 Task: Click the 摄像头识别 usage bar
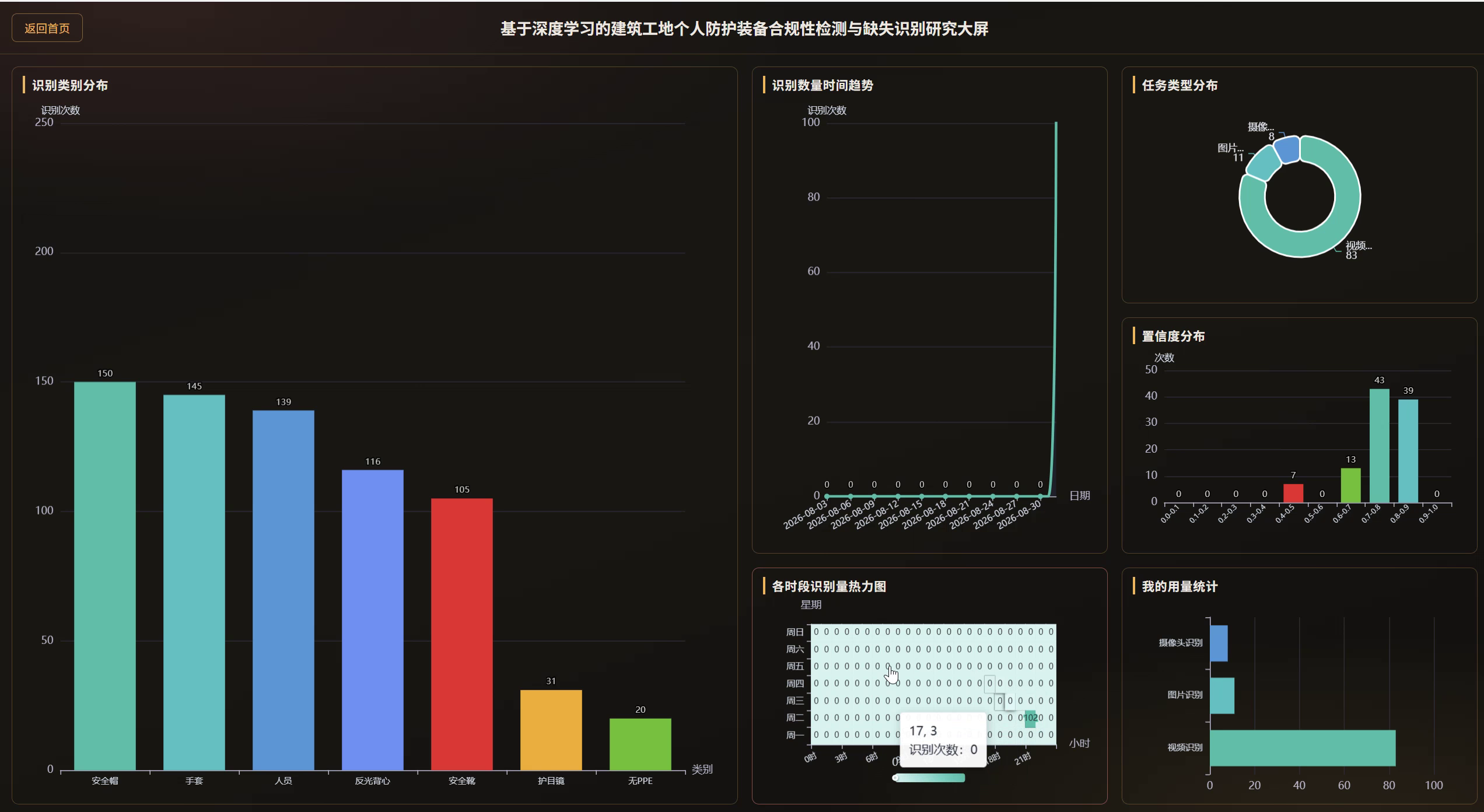[x=1219, y=643]
